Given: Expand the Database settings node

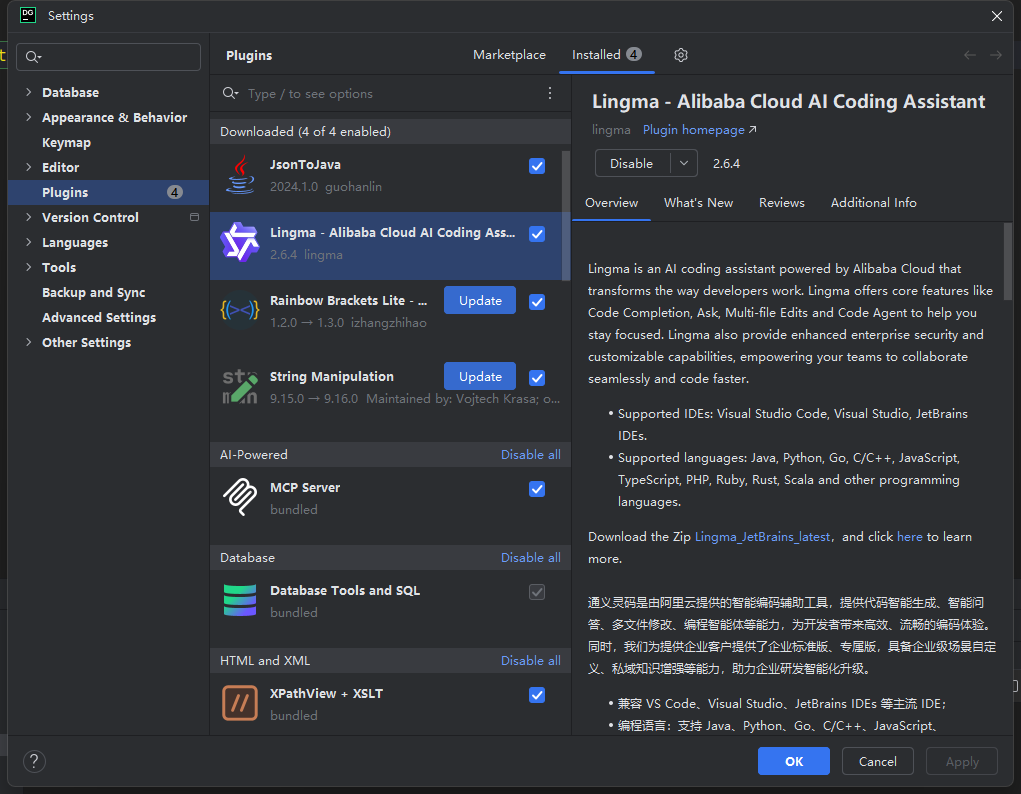Looking at the screenshot, I should [29, 92].
